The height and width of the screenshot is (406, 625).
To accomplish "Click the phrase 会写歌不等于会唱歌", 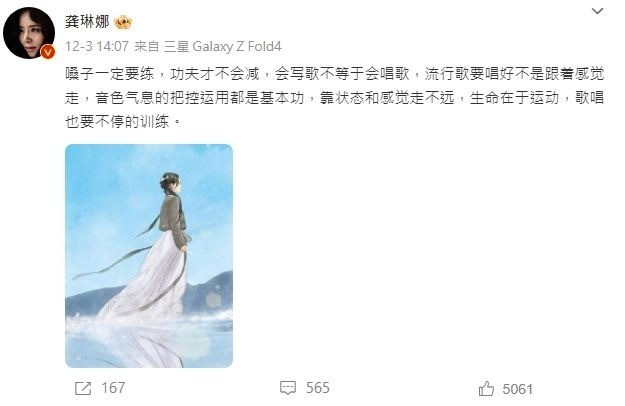I will (x=342, y=74).
